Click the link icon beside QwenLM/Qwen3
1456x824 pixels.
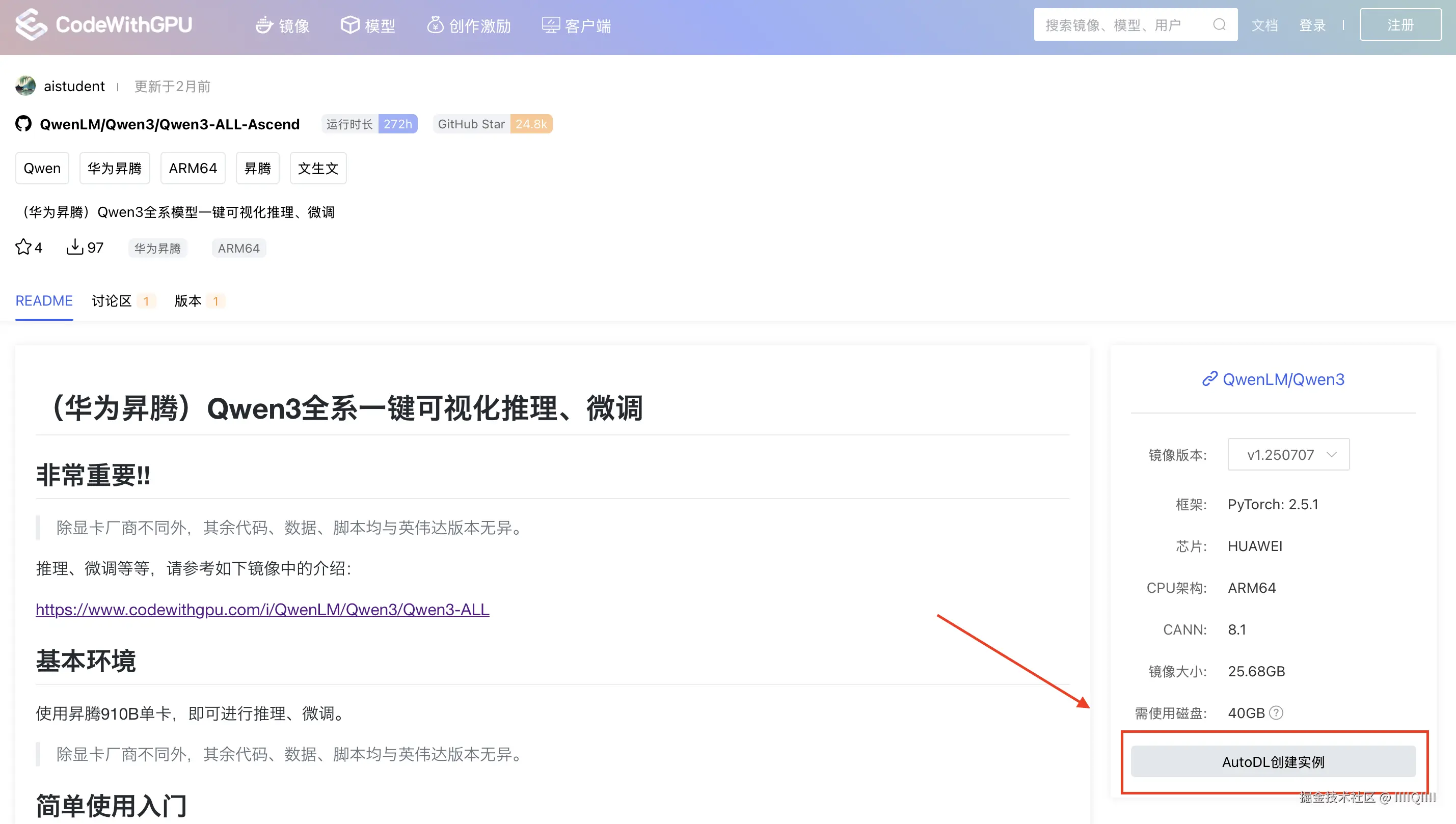pos(1209,378)
